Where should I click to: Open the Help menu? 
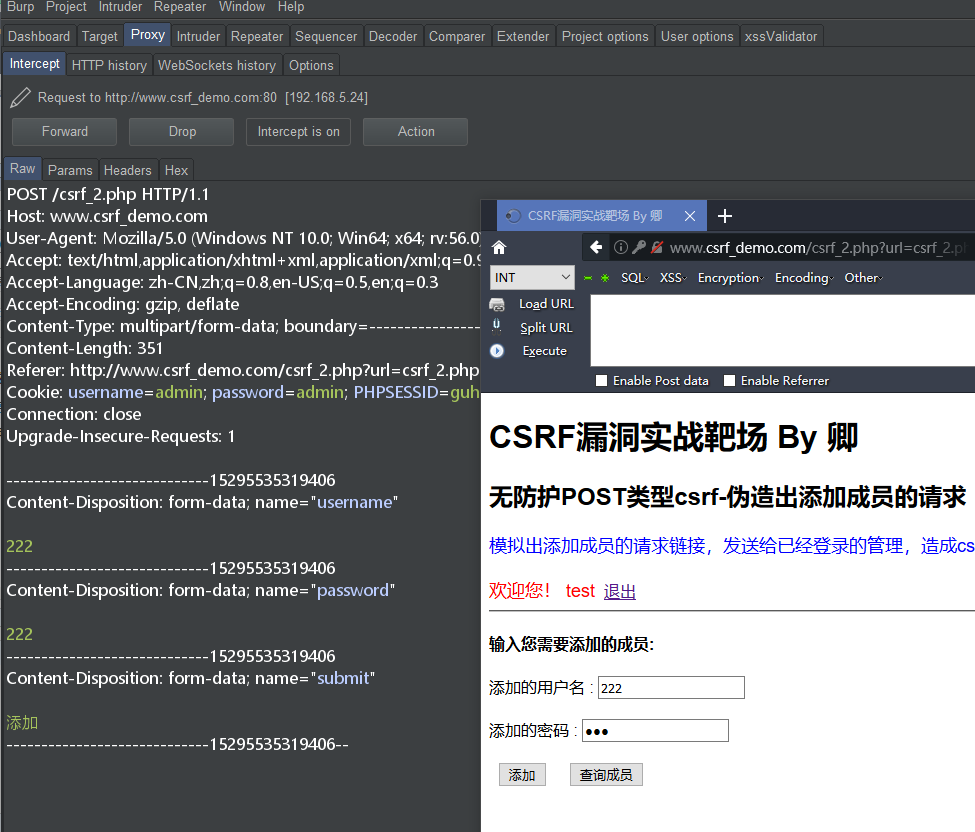(x=291, y=7)
